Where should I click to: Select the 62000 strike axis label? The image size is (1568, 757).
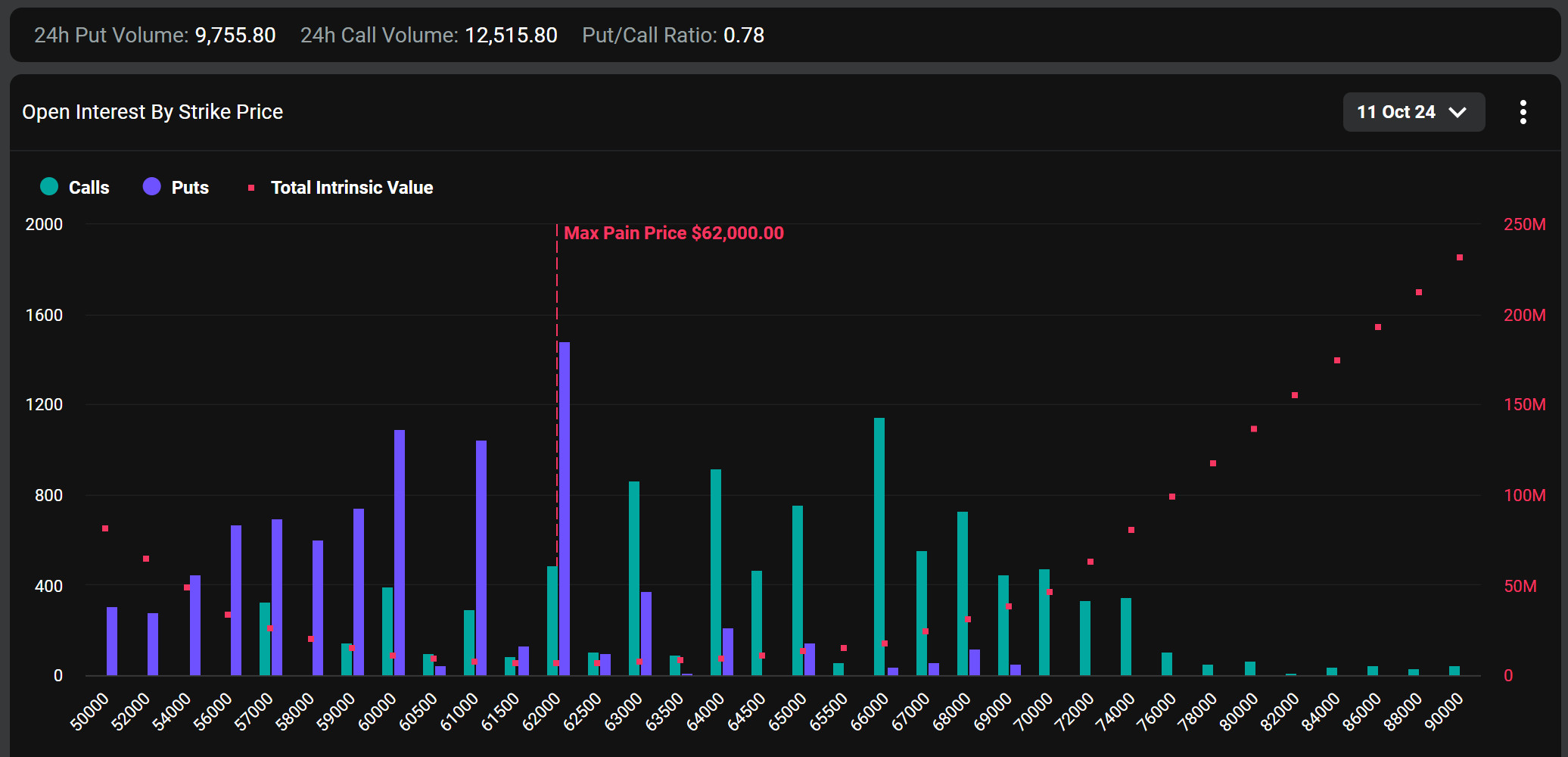pyautogui.click(x=542, y=712)
